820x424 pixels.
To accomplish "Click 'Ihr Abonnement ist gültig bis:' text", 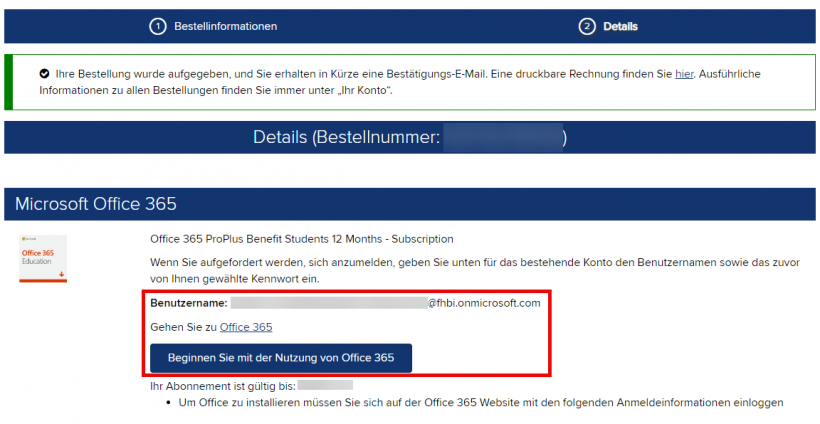I will [223, 386].
